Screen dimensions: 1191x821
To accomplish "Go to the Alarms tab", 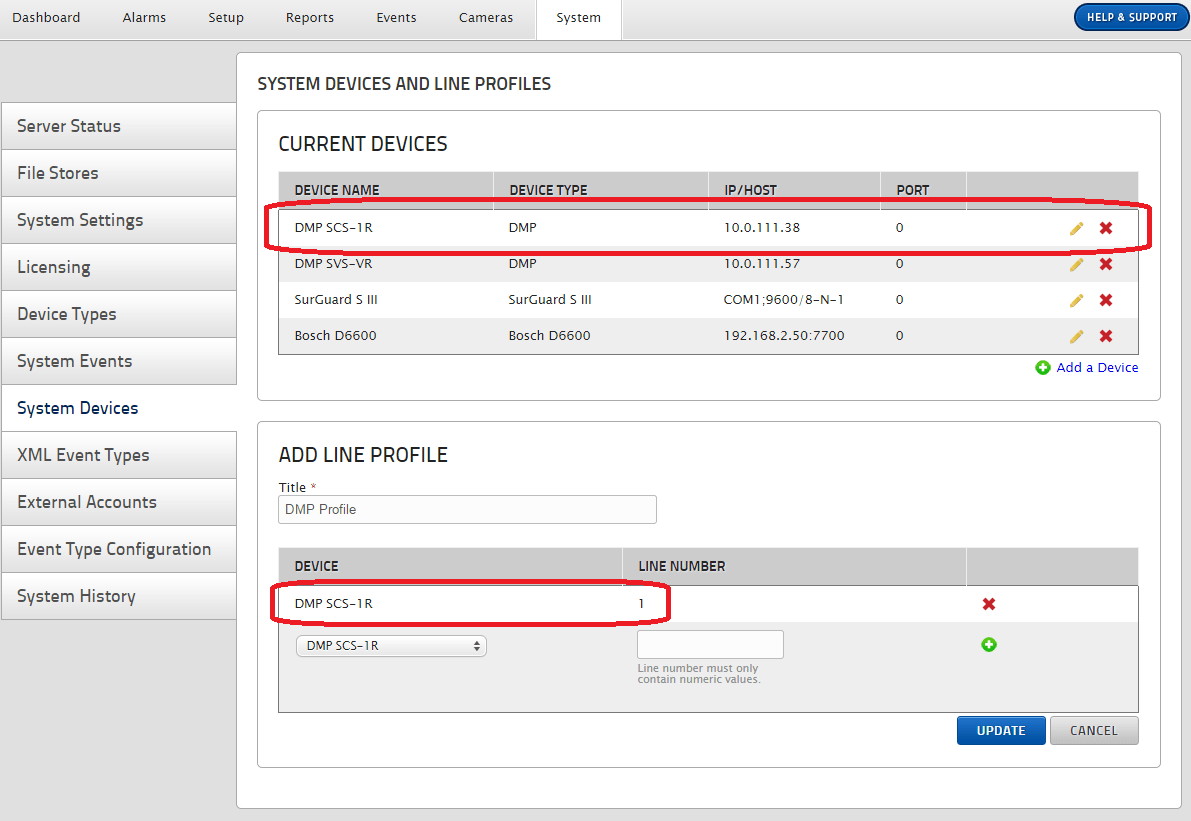I will 144,17.
